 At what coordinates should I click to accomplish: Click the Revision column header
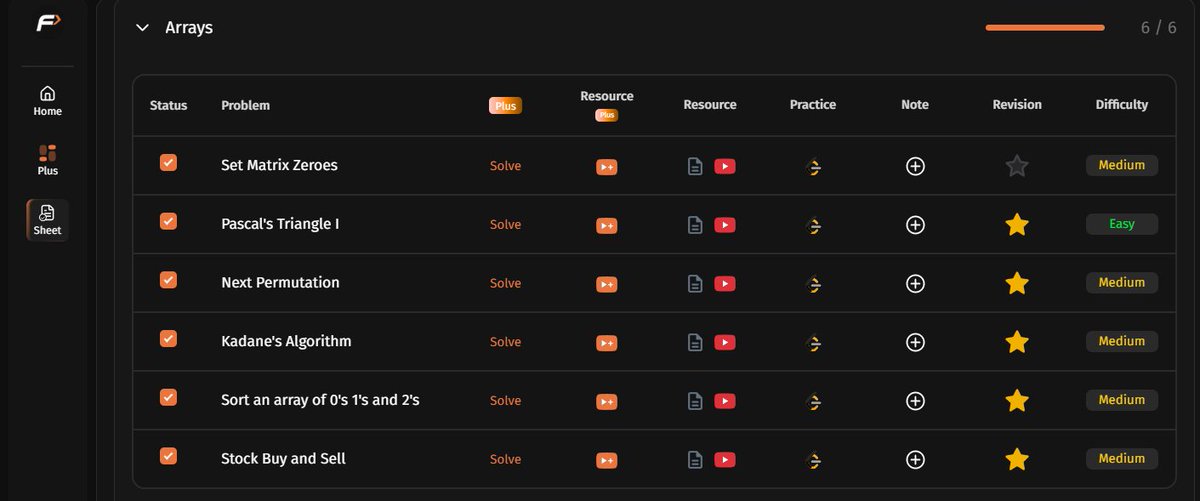pyautogui.click(x=1017, y=104)
